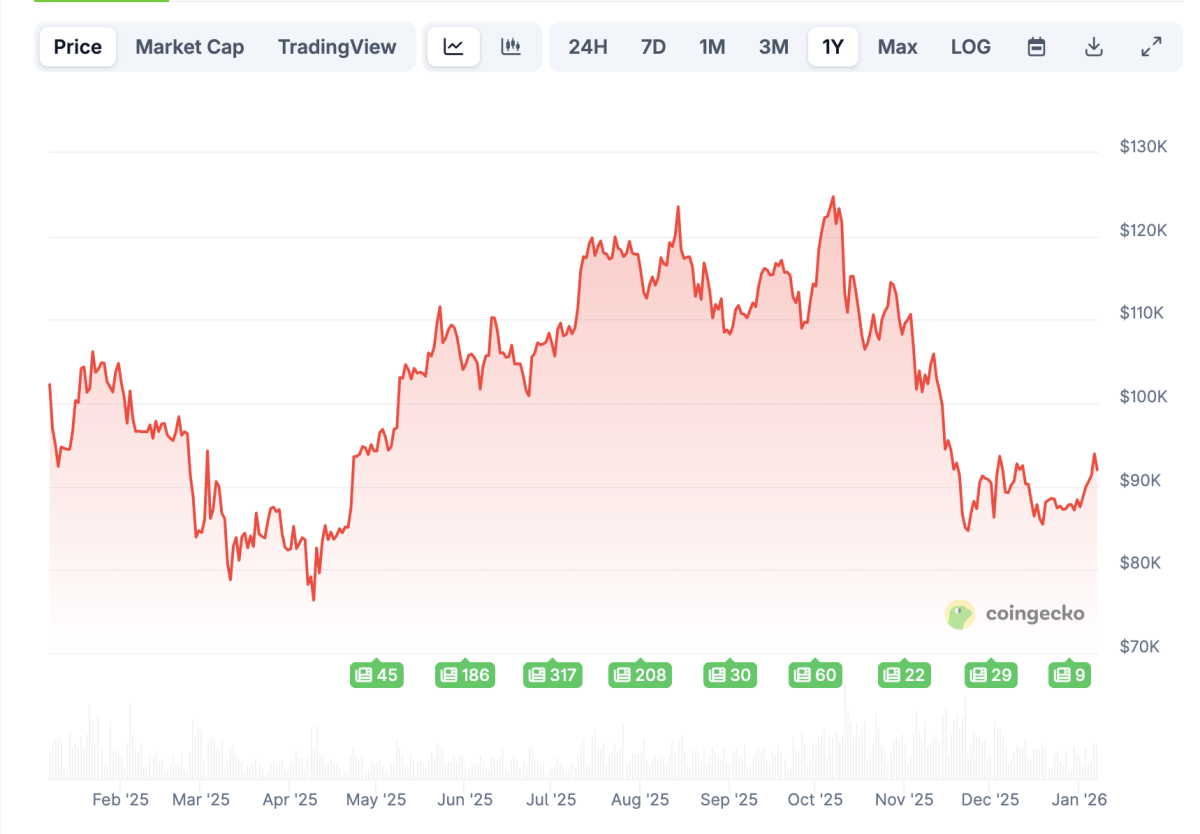Switch to the Market Cap tab
Viewport: 1200px width, 834px height.
189,46
